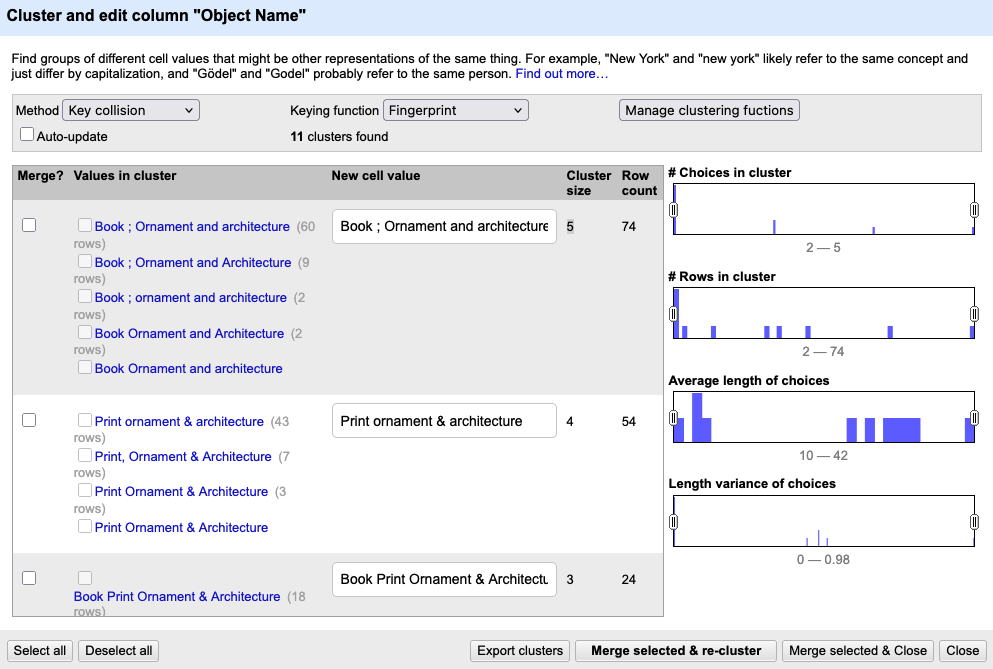
Task: Click the Export clusters button
Action: [x=520, y=651]
